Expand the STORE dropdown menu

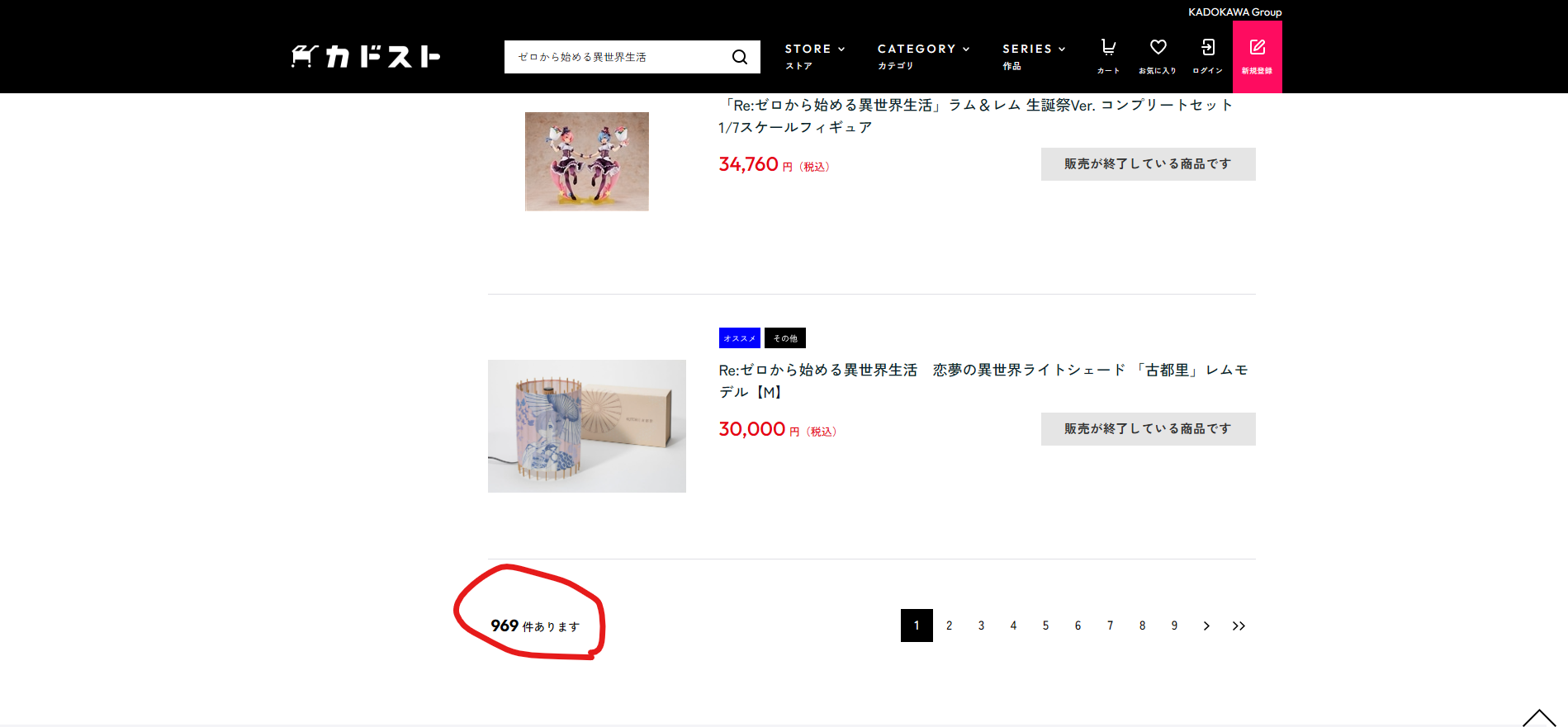(814, 56)
